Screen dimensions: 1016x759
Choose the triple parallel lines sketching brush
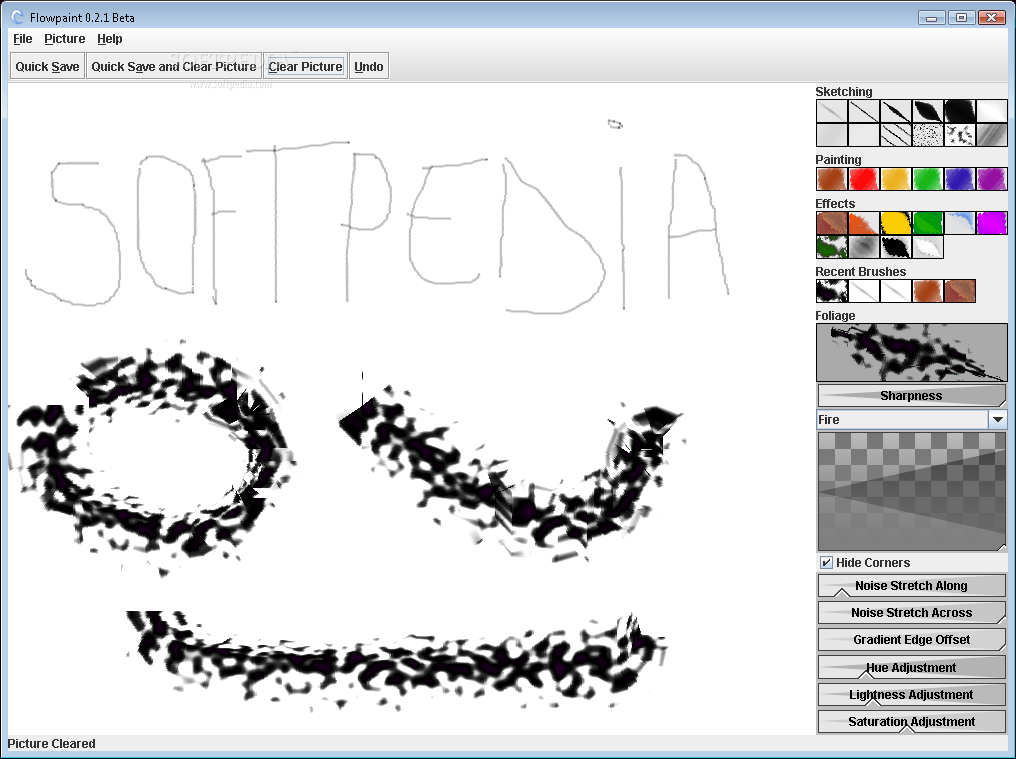coord(895,135)
